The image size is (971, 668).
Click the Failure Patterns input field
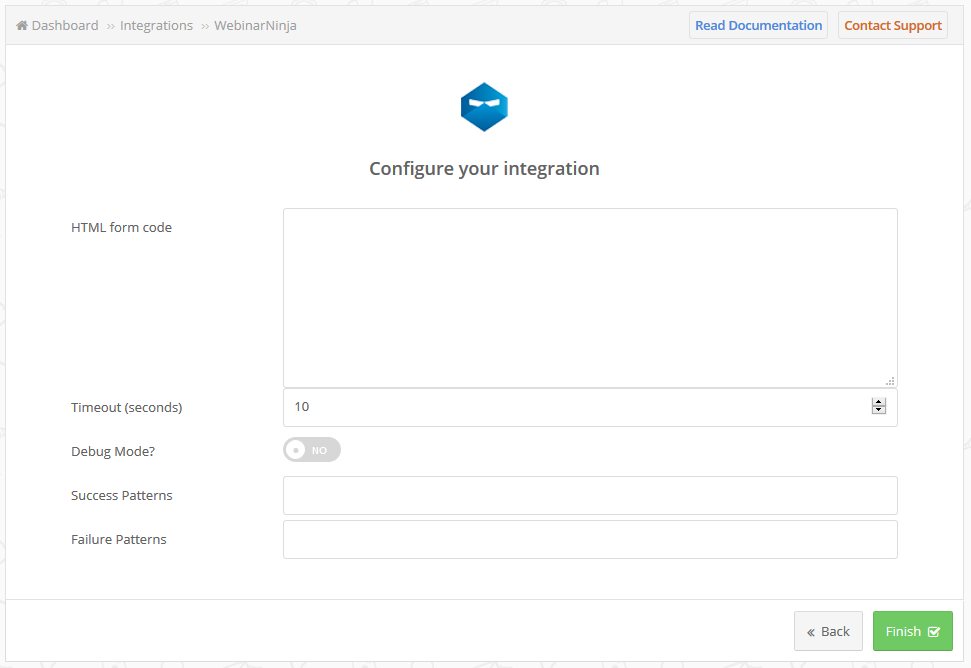(x=590, y=539)
